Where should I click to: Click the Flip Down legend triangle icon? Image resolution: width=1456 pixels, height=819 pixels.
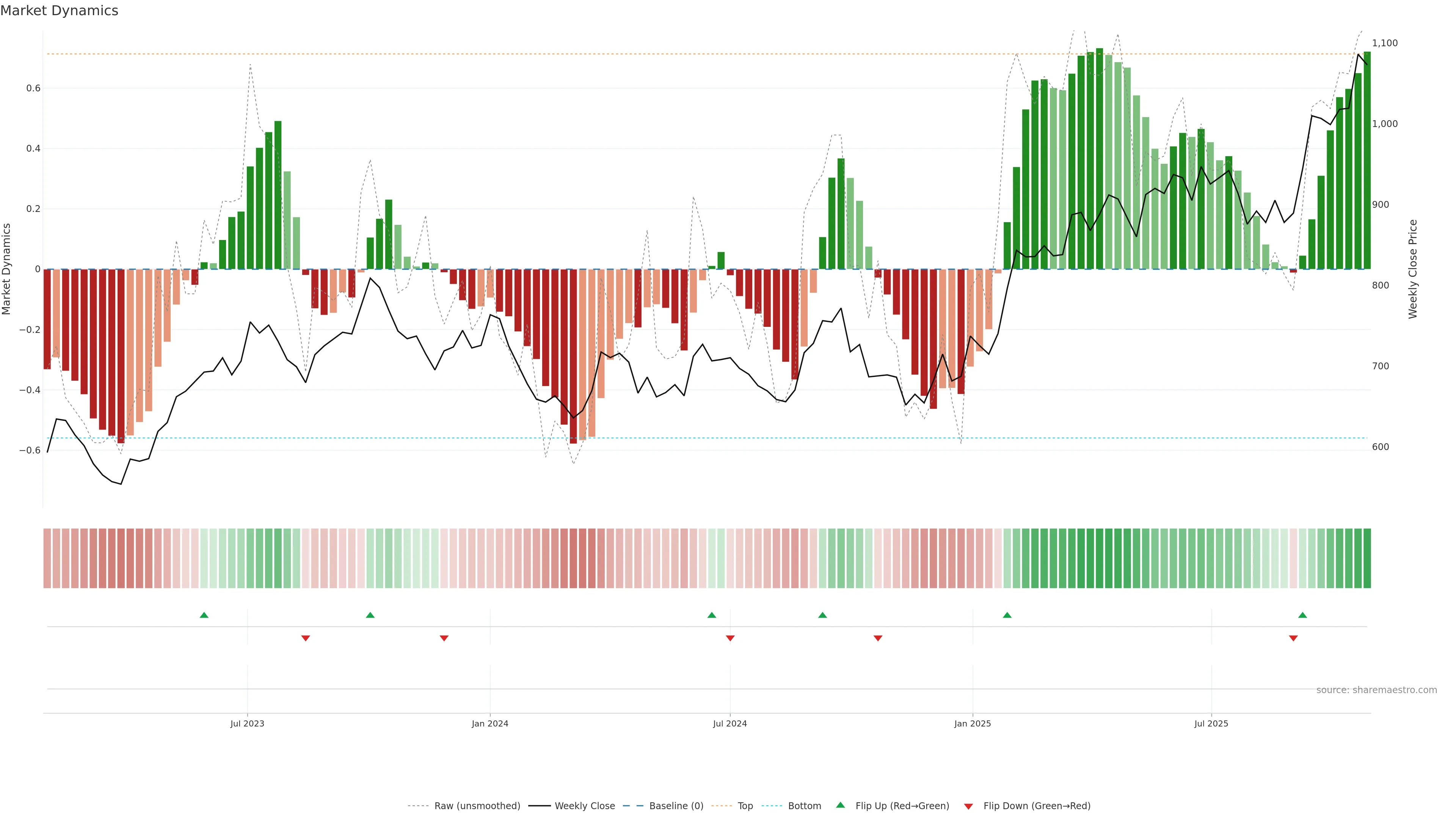(x=968, y=806)
